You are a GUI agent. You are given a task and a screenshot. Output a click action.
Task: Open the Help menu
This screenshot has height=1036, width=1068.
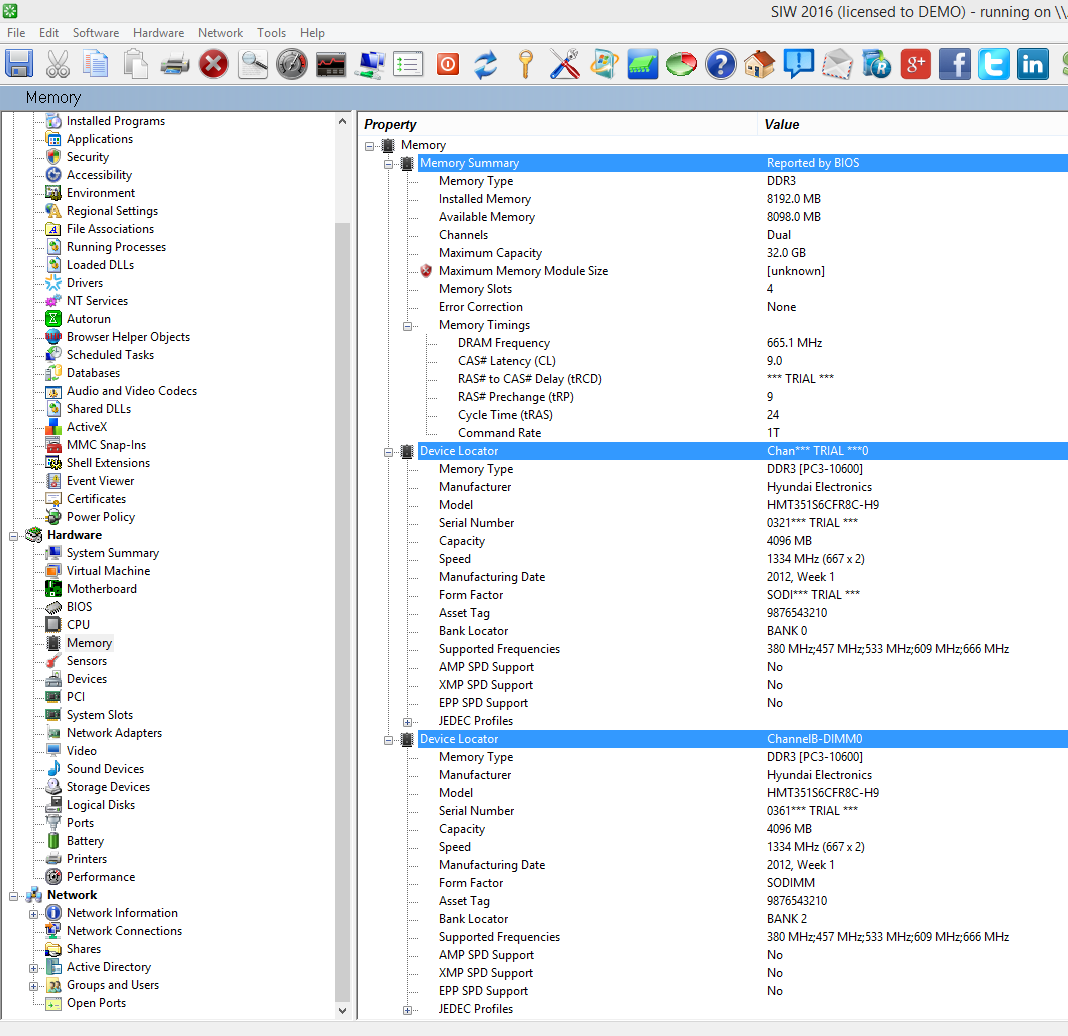[312, 33]
